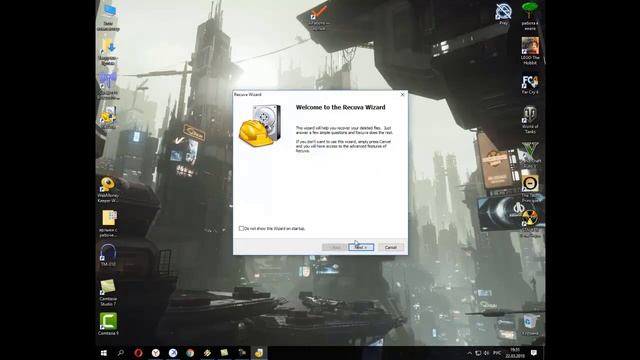The width and height of the screenshot is (640, 360).
Task: Open Opera from the taskbar
Action: (x=138, y=353)
